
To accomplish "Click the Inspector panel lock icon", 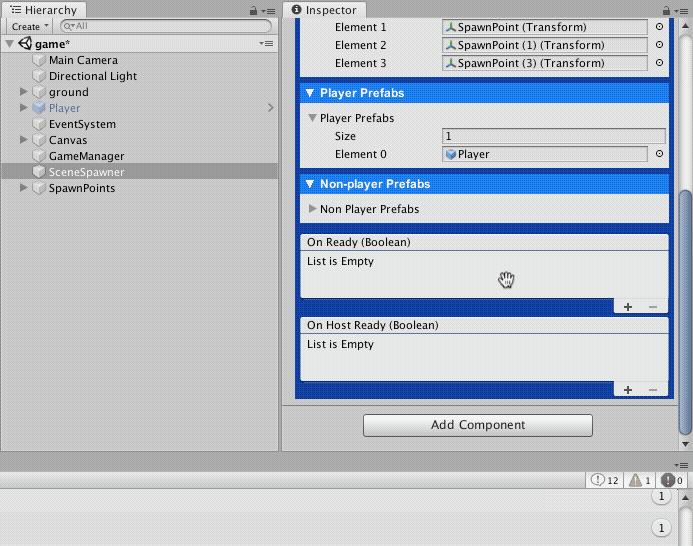I will tap(668, 10).
